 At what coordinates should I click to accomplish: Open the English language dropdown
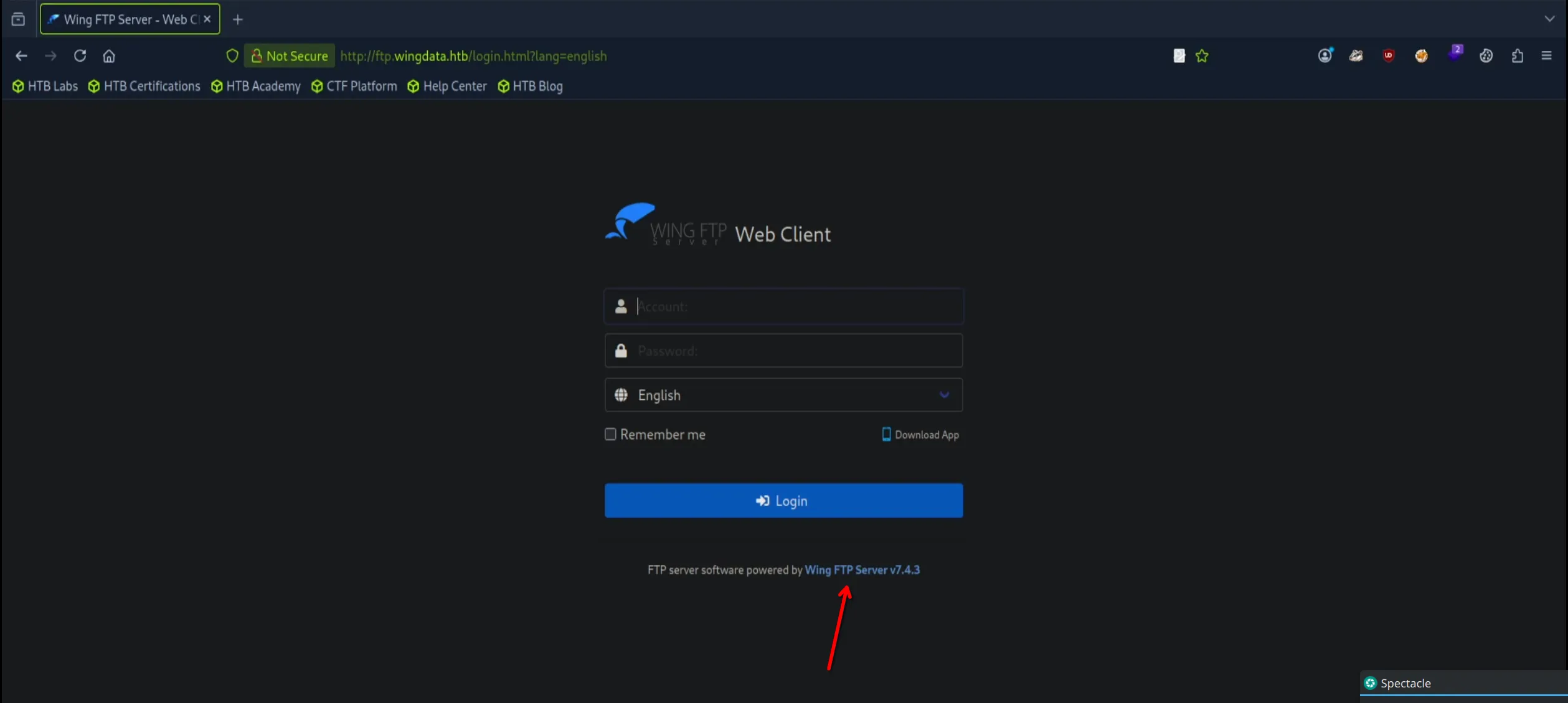pyautogui.click(x=783, y=395)
